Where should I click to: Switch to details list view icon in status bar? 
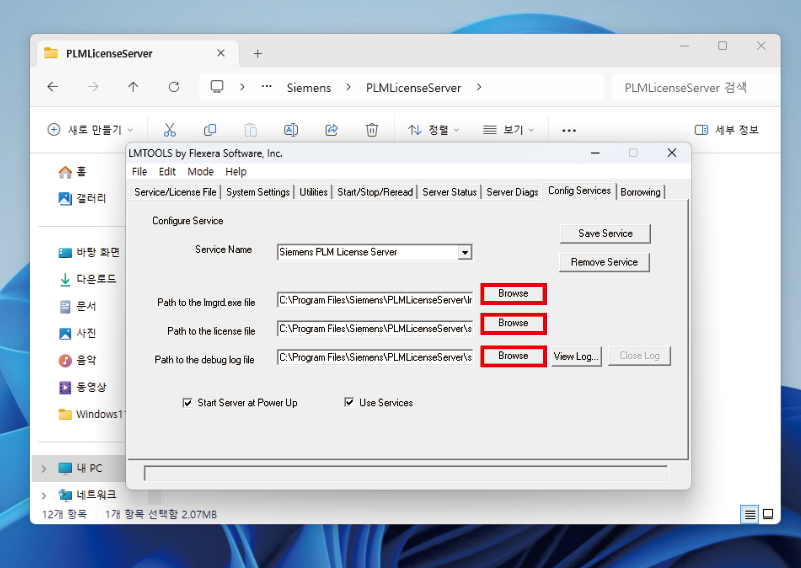(749, 514)
